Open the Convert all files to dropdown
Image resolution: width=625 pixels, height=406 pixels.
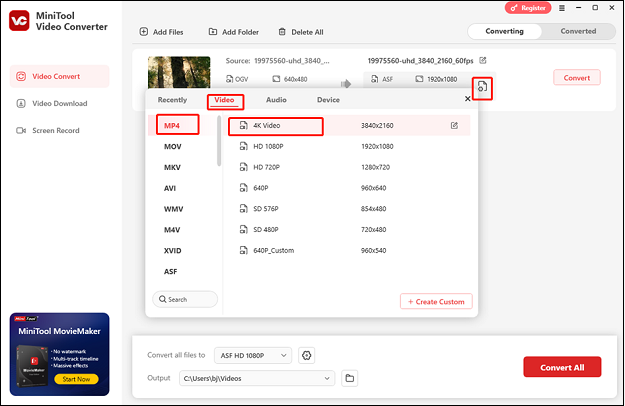point(253,355)
